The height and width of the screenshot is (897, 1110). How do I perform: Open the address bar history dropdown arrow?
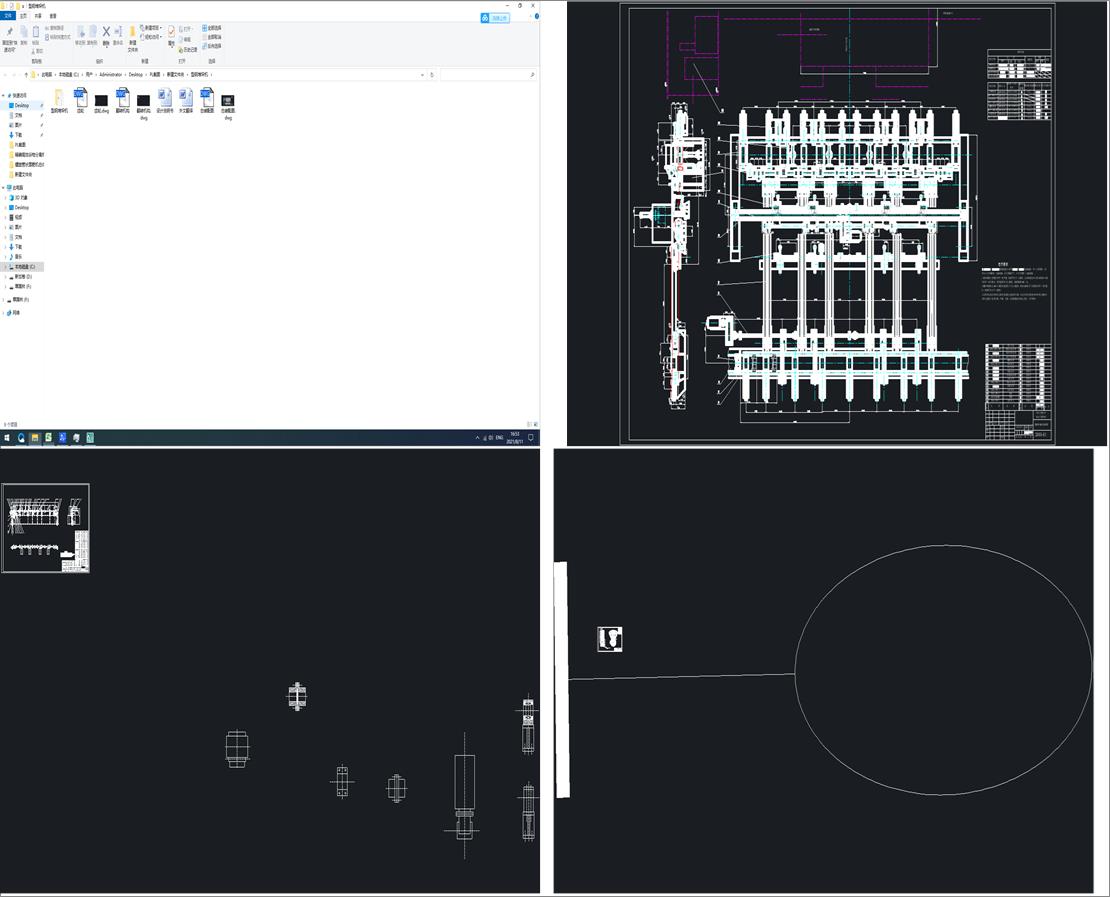(423, 74)
